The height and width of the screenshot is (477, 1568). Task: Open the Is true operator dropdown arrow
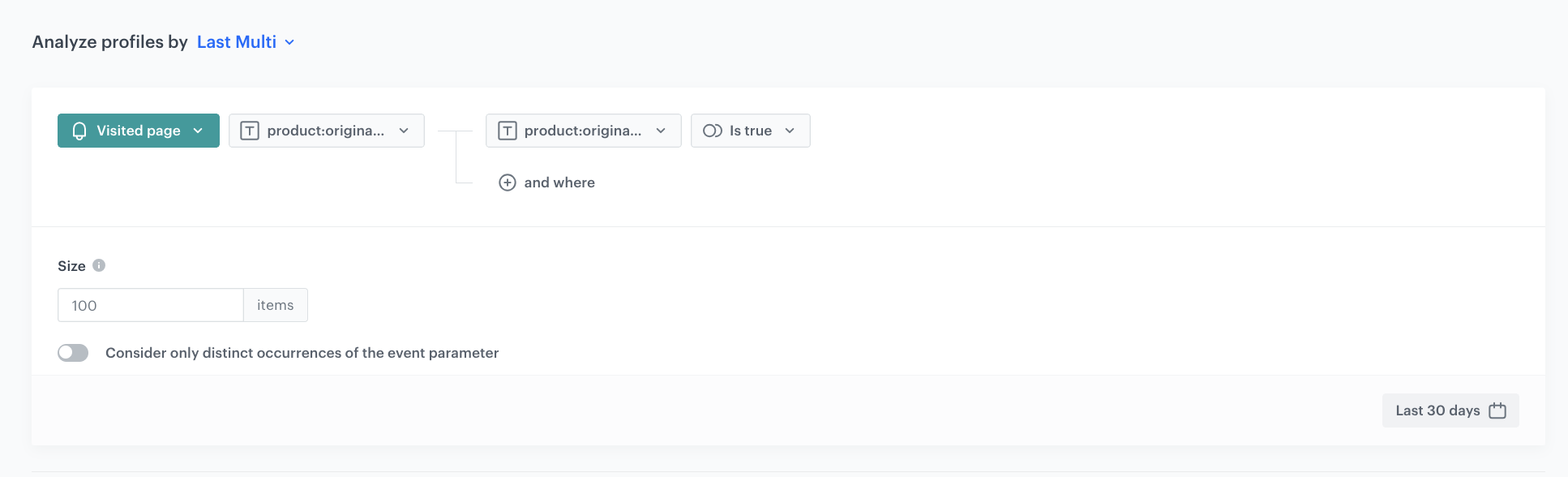click(x=790, y=131)
